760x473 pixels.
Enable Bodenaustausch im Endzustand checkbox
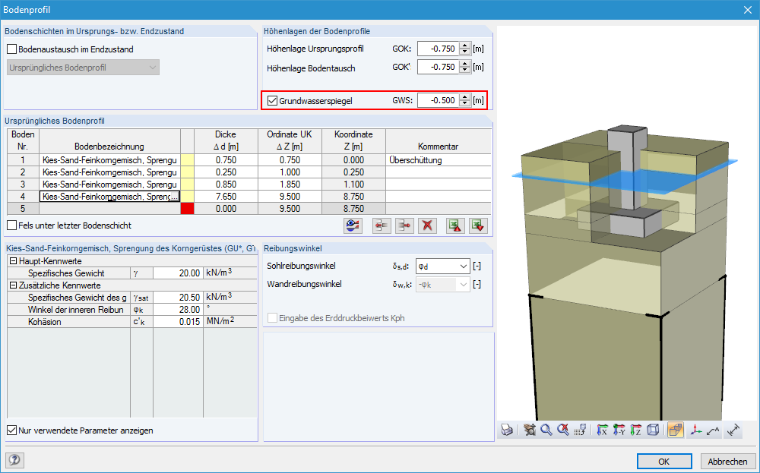12,49
